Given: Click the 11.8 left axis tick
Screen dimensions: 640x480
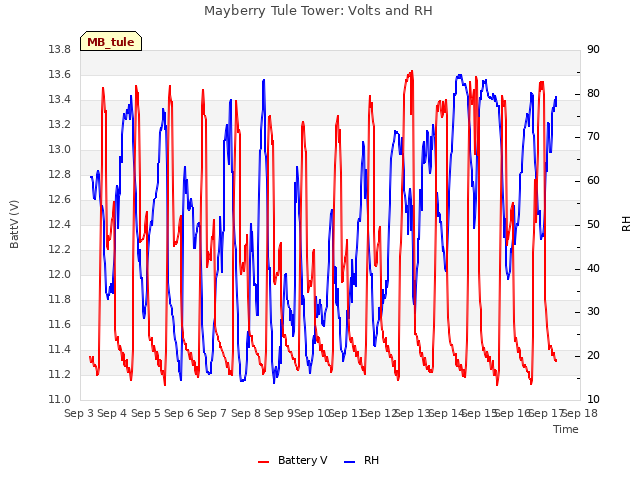Looking at the screenshot, I should tap(60, 300).
